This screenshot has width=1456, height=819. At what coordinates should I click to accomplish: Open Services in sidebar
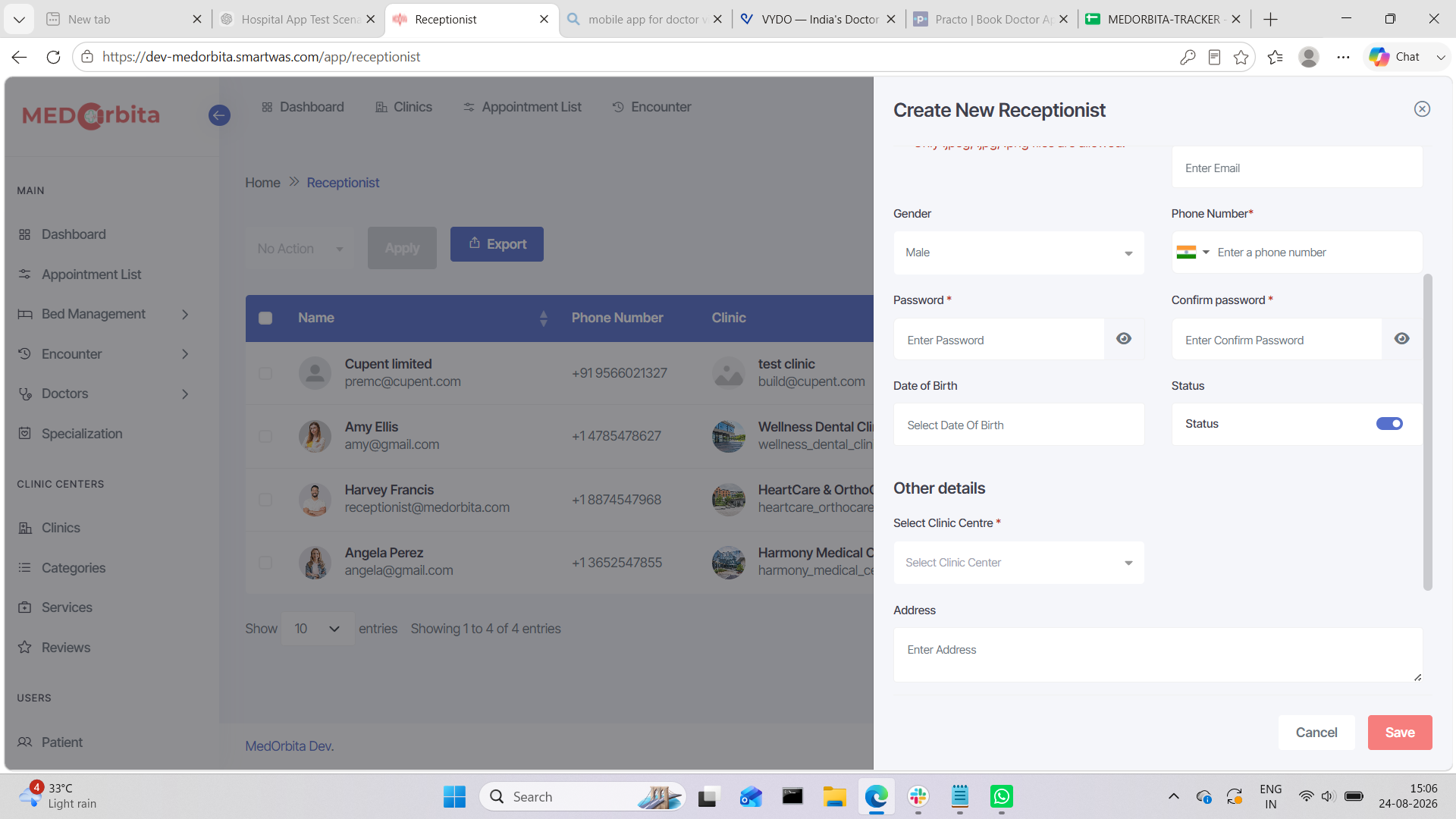coord(67,607)
